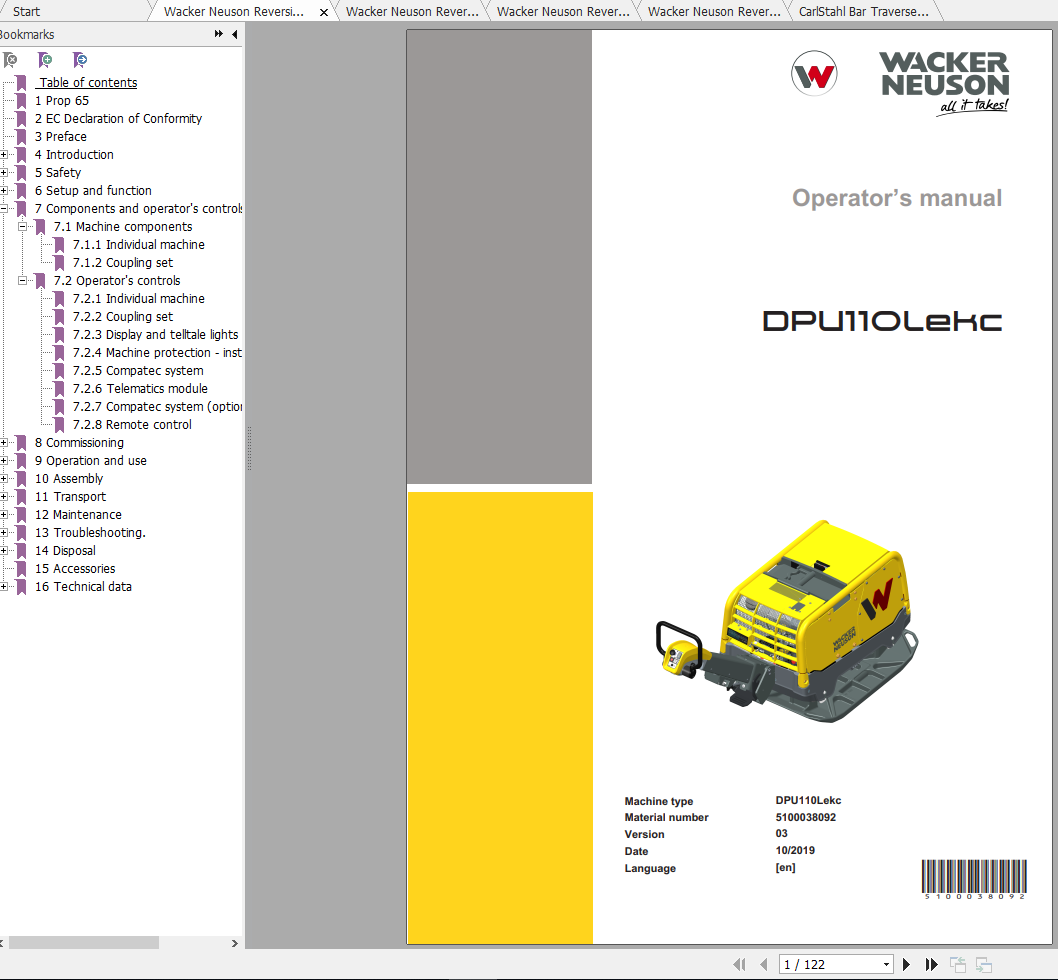Click the 'DPU110Lekc' machine type value

tap(808, 800)
